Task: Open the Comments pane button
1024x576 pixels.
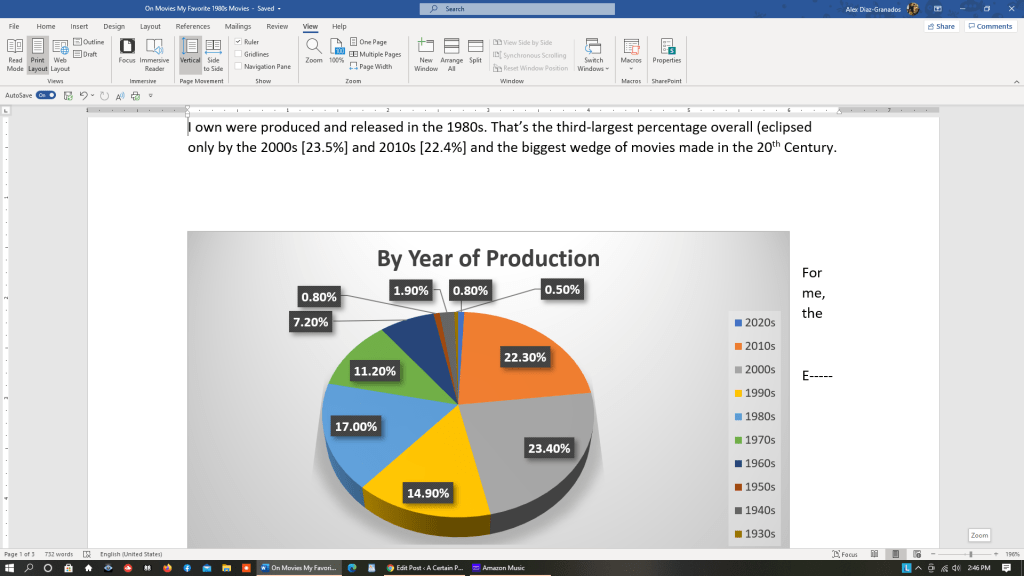Action: (x=990, y=26)
